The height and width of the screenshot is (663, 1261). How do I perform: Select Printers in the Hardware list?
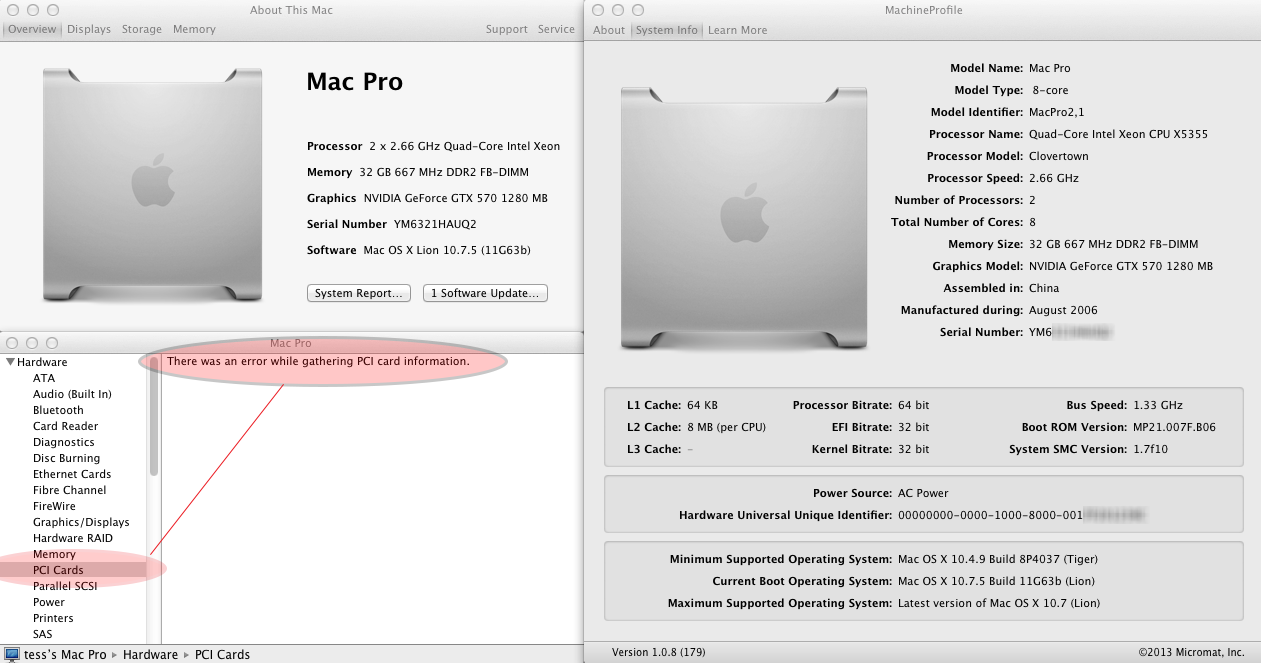(x=53, y=618)
